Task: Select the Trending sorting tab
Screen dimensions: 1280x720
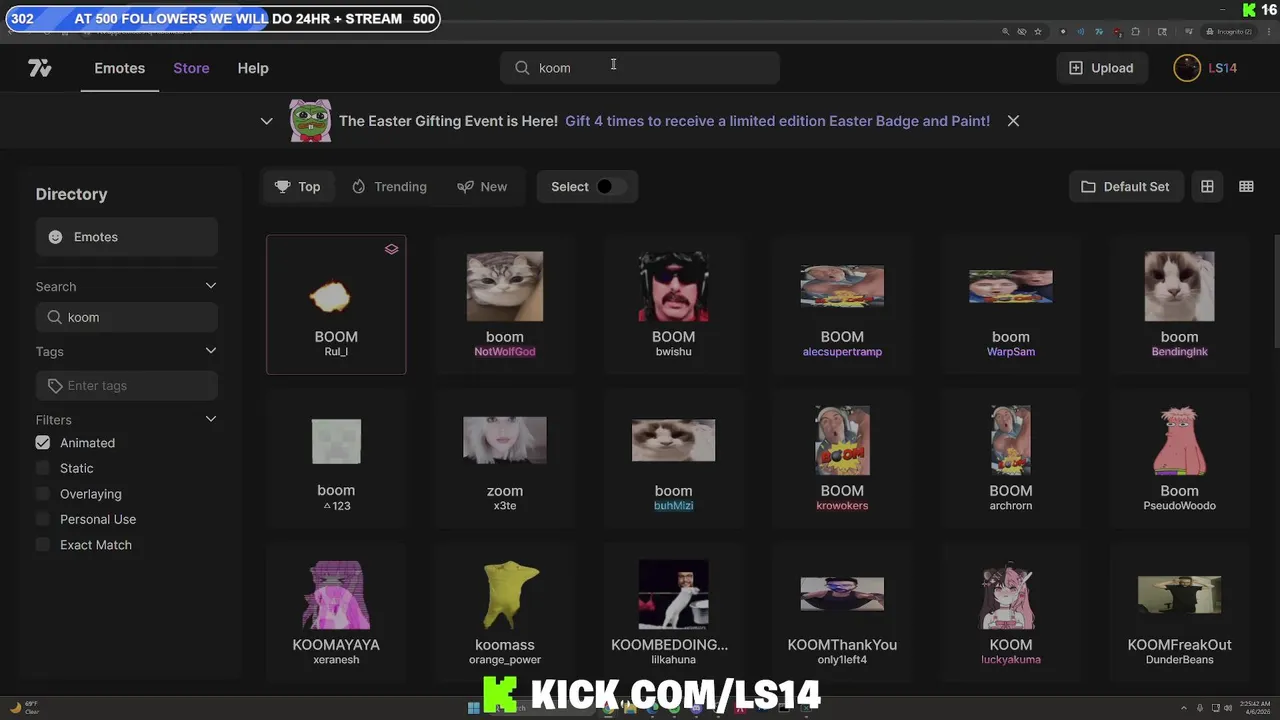Action: tap(389, 187)
